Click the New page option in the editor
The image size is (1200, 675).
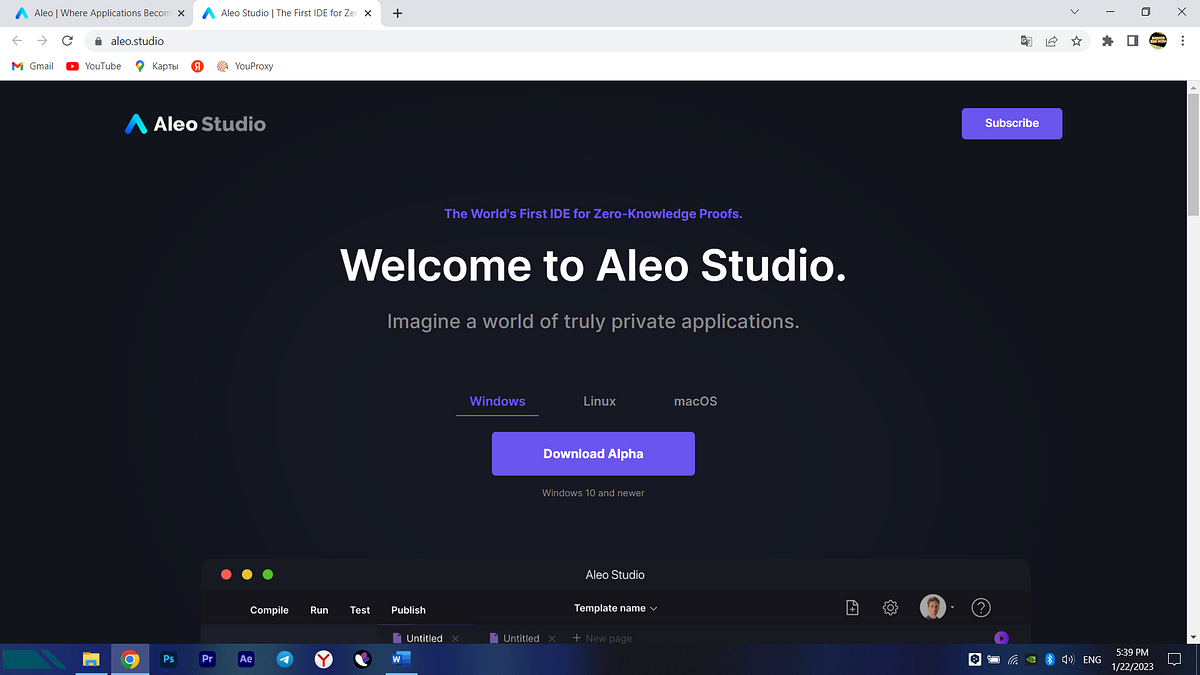coord(602,637)
